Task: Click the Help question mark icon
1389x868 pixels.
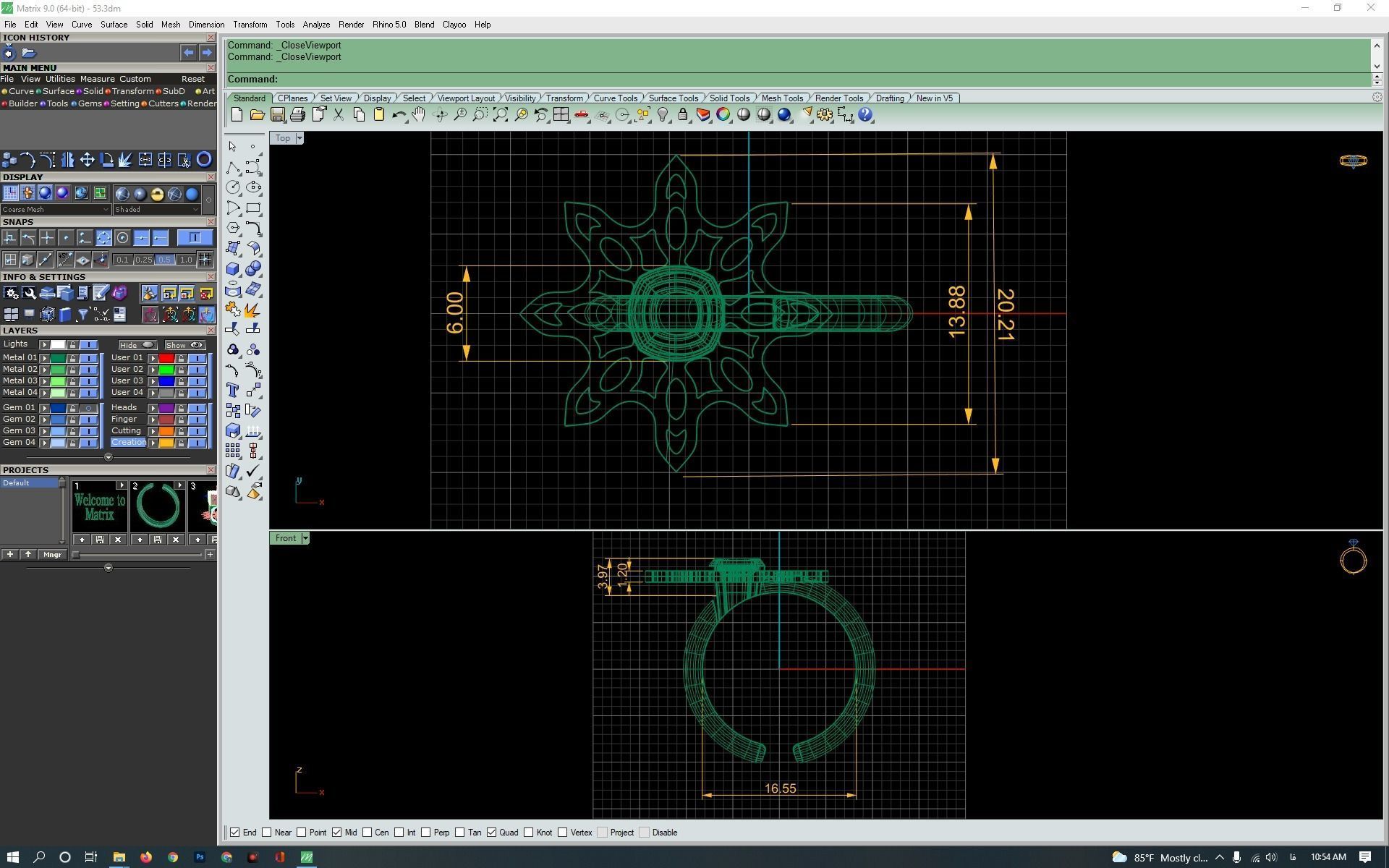Action: pos(865,115)
